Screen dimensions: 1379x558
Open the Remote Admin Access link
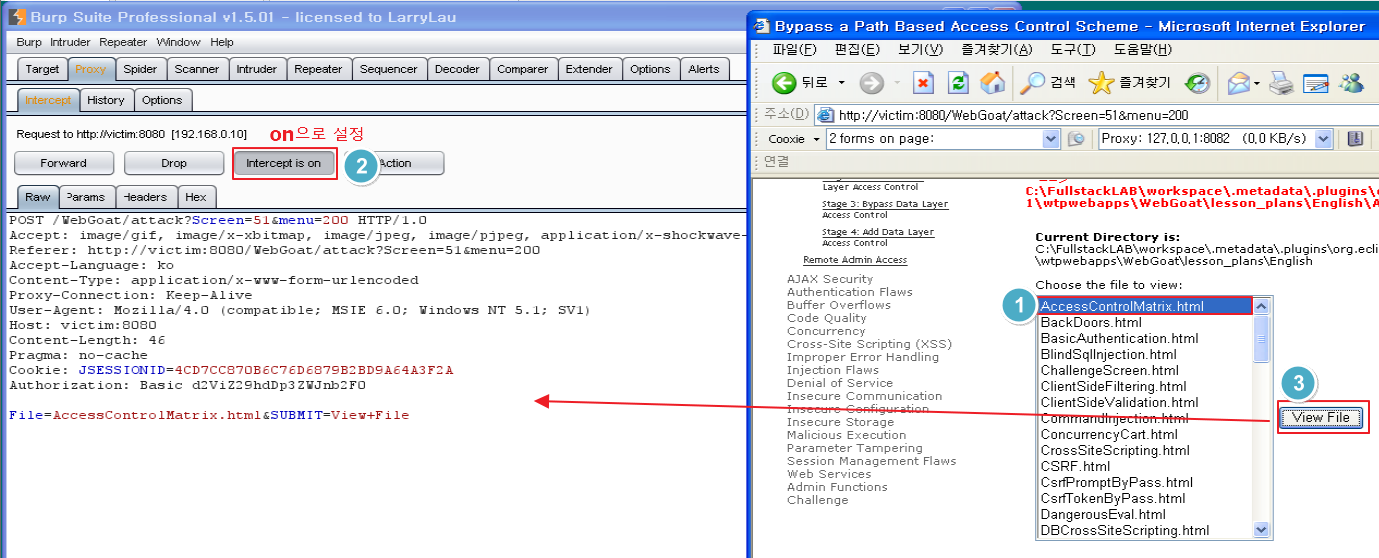855,260
